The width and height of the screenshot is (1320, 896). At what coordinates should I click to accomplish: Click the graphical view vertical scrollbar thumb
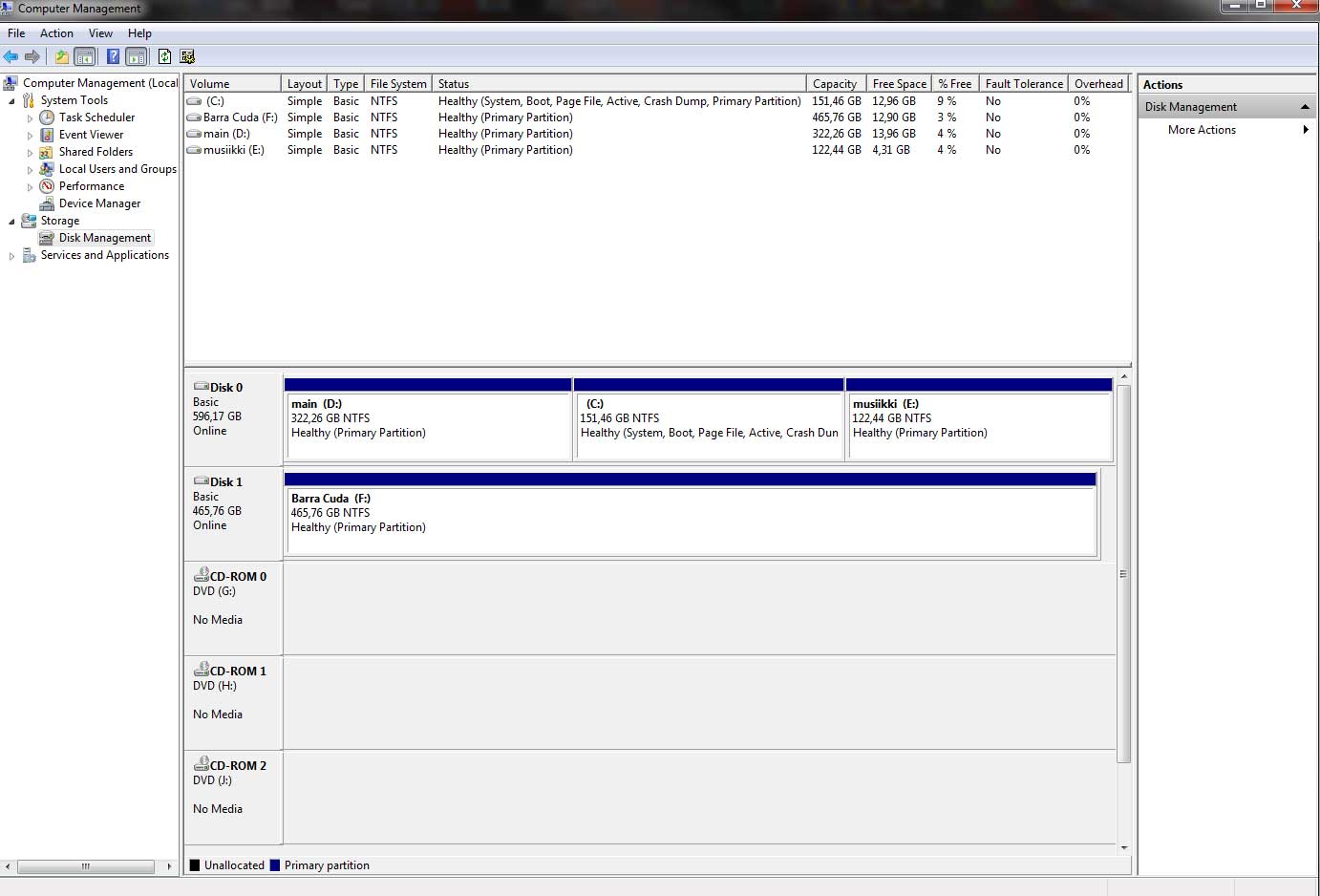point(1124,573)
